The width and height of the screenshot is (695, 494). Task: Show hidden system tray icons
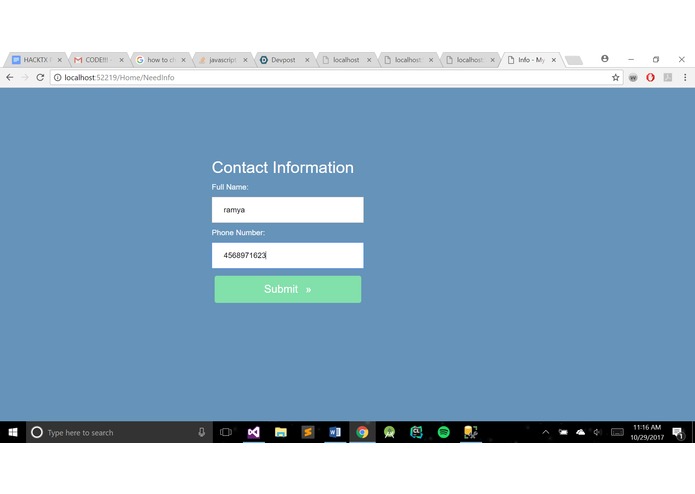pyautogui.click(x=546, y=432)
